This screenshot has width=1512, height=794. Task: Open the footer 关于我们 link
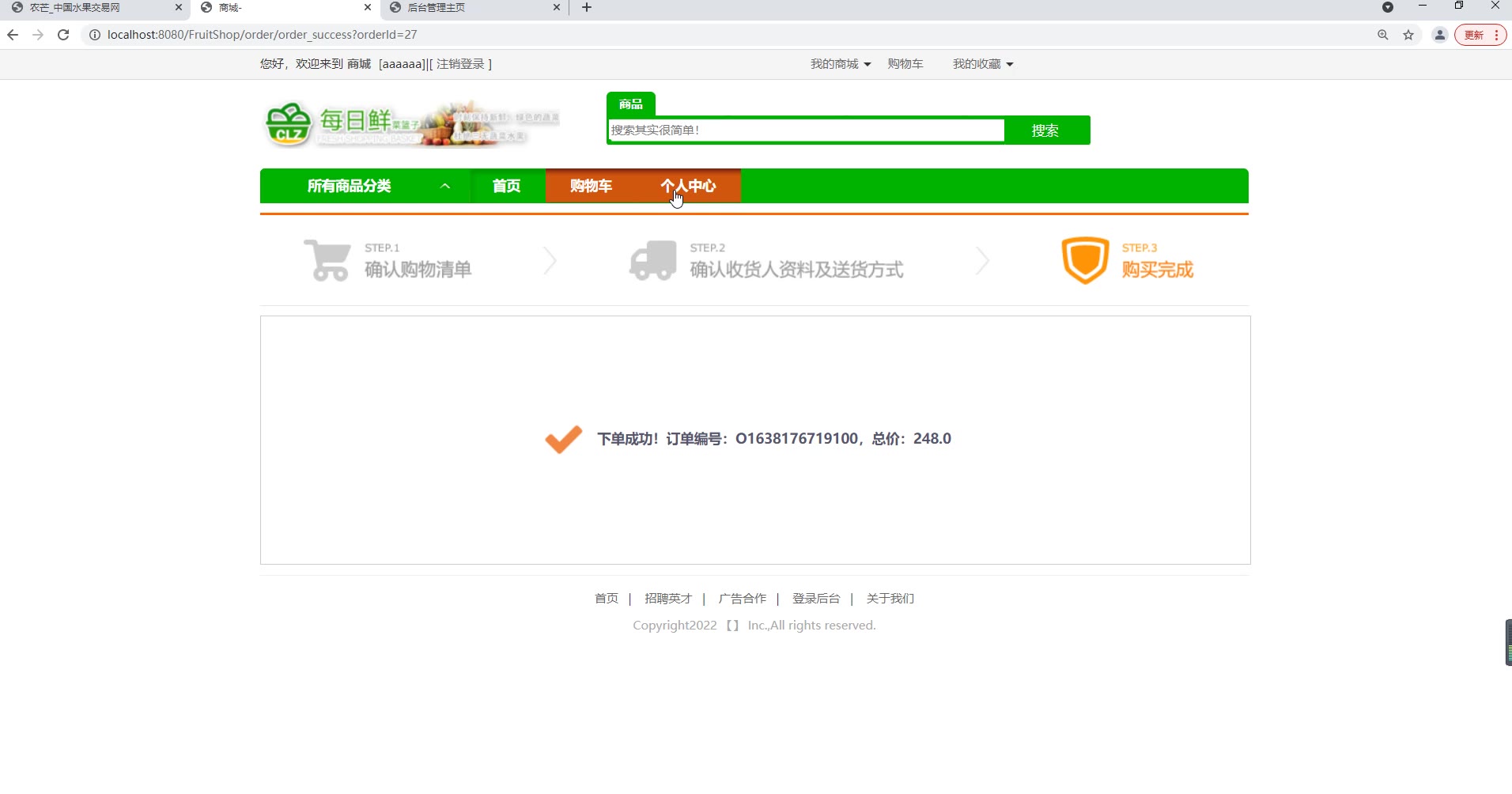tap(890, 599)
